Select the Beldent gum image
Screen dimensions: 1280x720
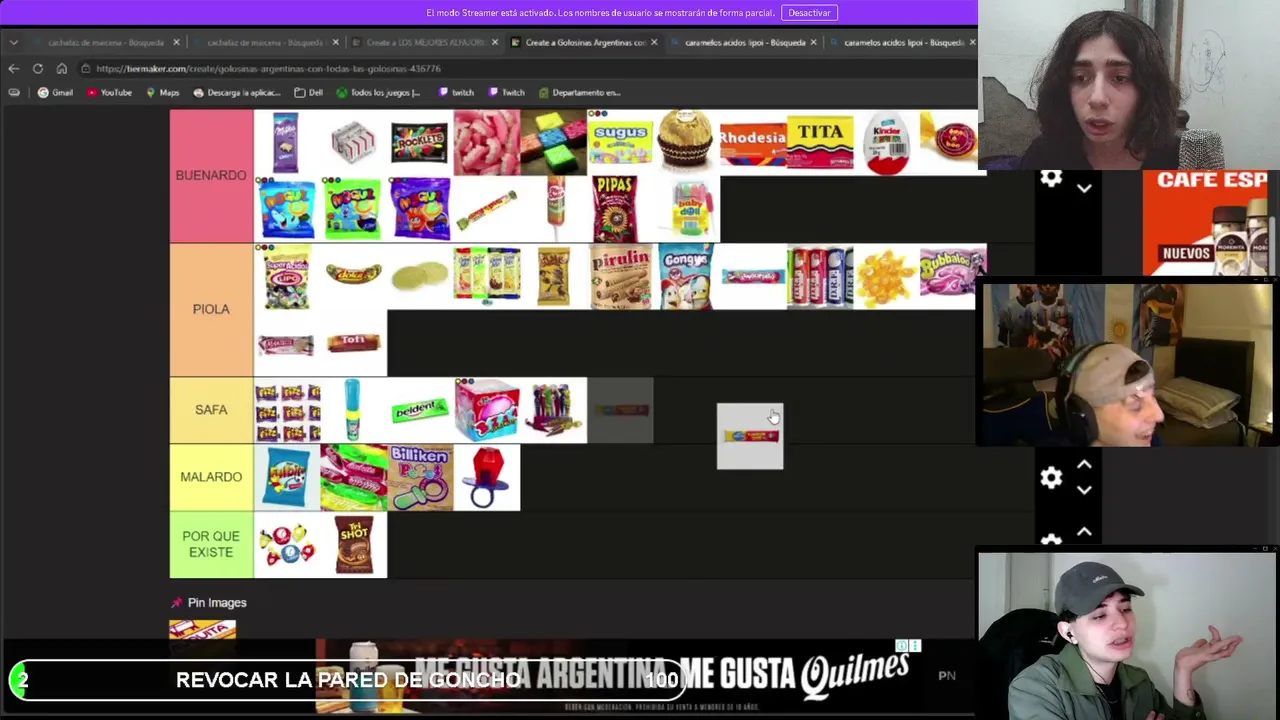click(x=420, y=410)
